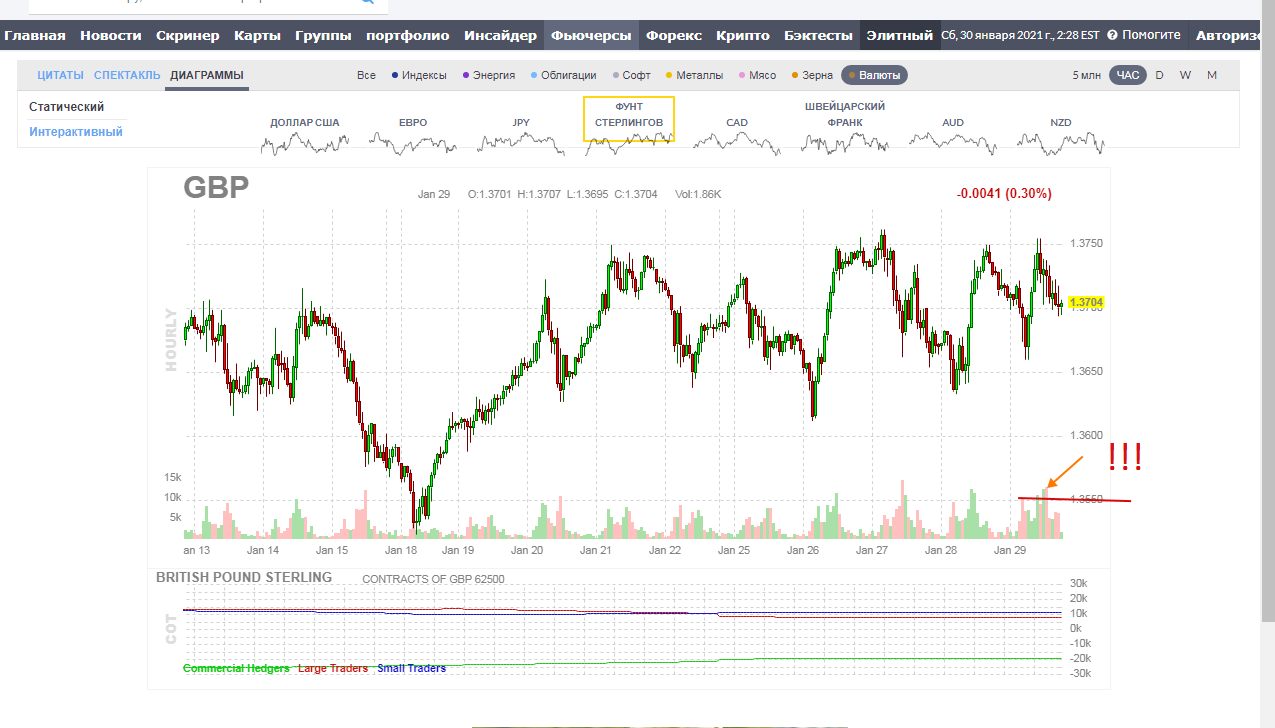Click the -0.0041 (0.30%) change value
The width and height of the screenshot is (1275, 728).
point(1004,194)
